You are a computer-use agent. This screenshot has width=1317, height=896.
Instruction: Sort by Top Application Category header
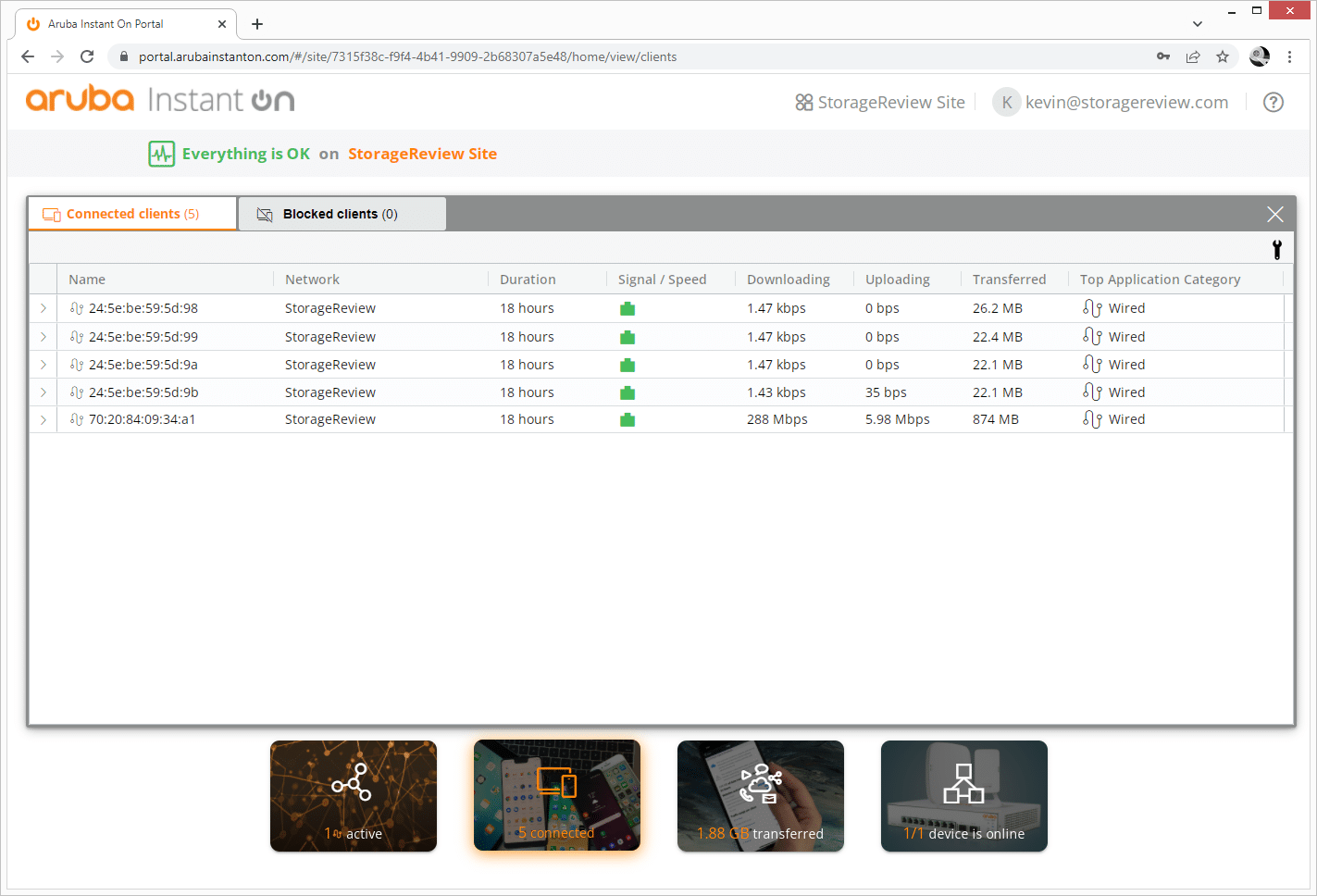[x=1160, y=280]
